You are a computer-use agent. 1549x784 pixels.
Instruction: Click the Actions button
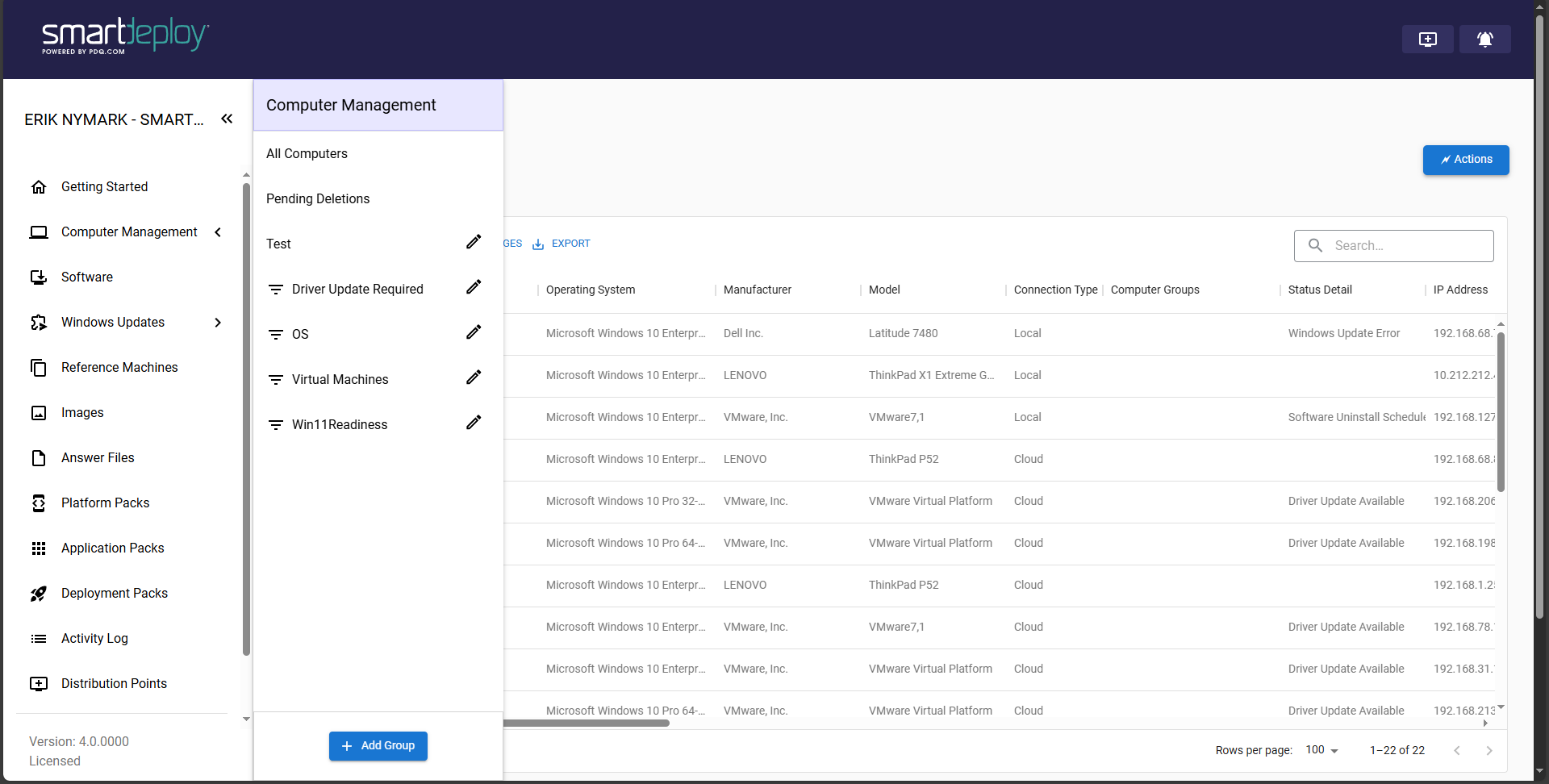pos(1465,159)
